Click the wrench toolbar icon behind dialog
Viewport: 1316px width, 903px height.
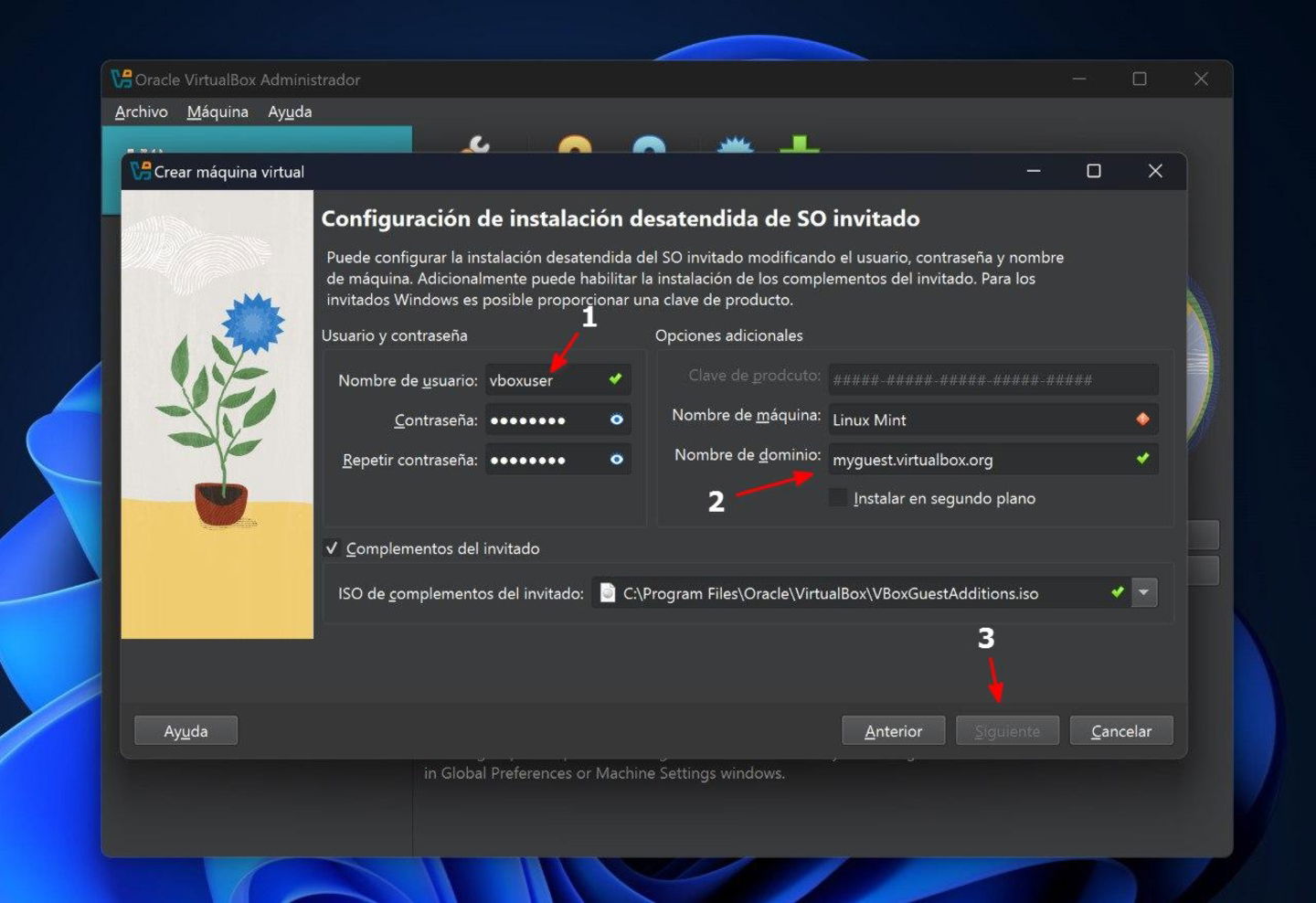pos(476,145)
